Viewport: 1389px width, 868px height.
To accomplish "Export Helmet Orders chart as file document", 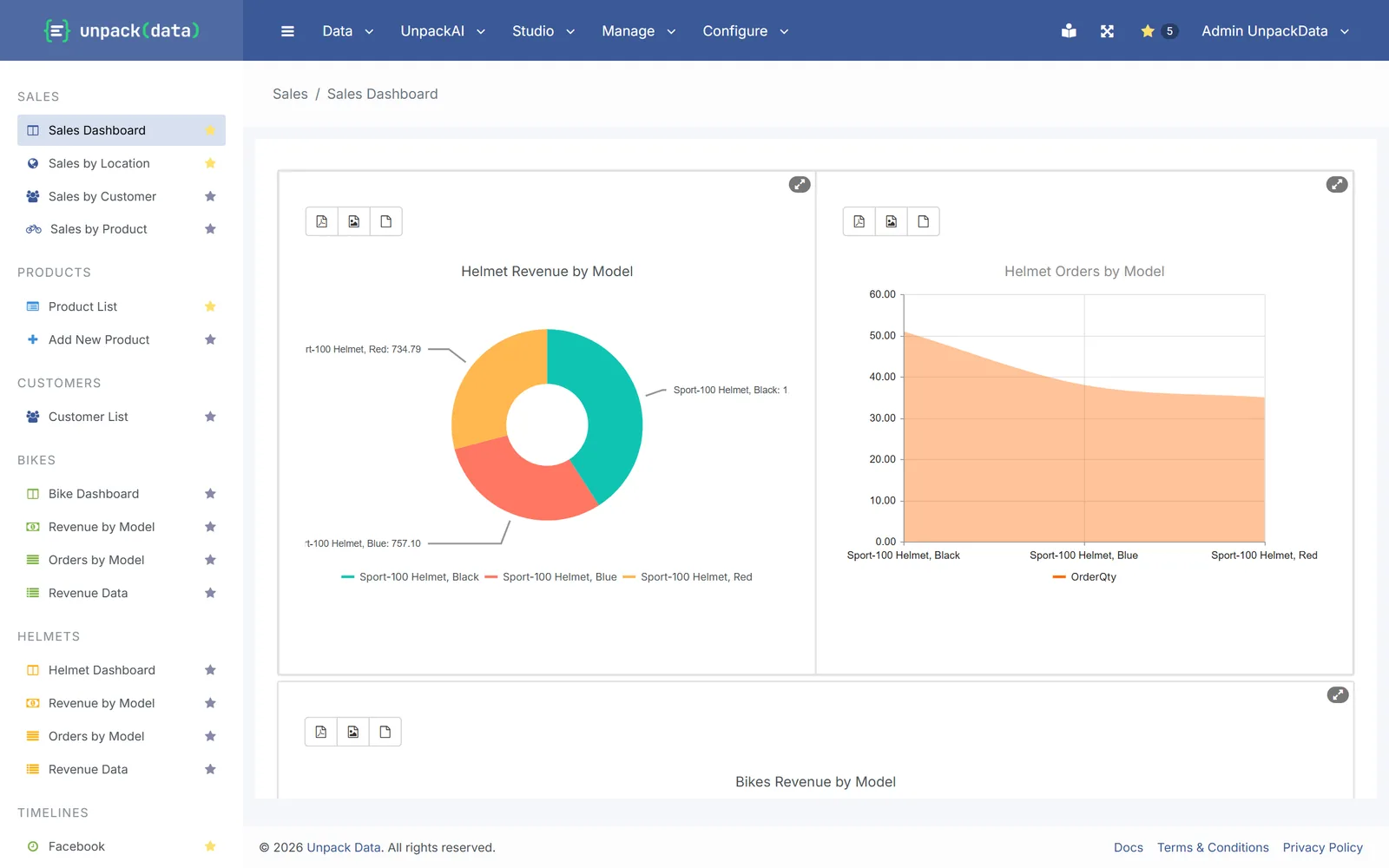I will tap(924, 221).
